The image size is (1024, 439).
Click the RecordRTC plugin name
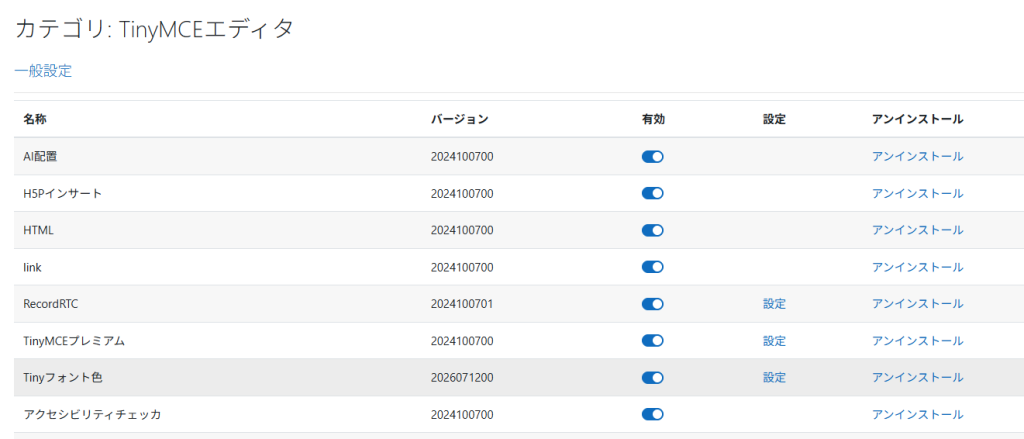point(50,304)
